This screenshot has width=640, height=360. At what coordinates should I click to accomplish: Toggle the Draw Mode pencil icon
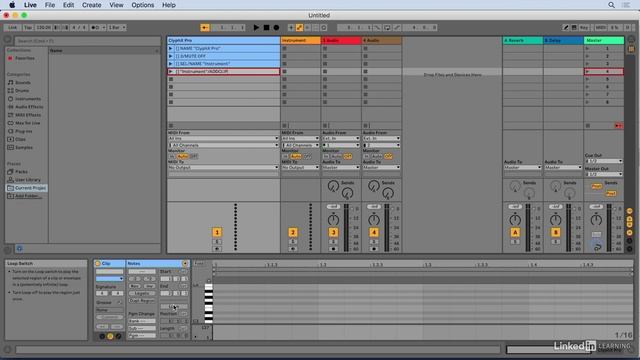565,27
